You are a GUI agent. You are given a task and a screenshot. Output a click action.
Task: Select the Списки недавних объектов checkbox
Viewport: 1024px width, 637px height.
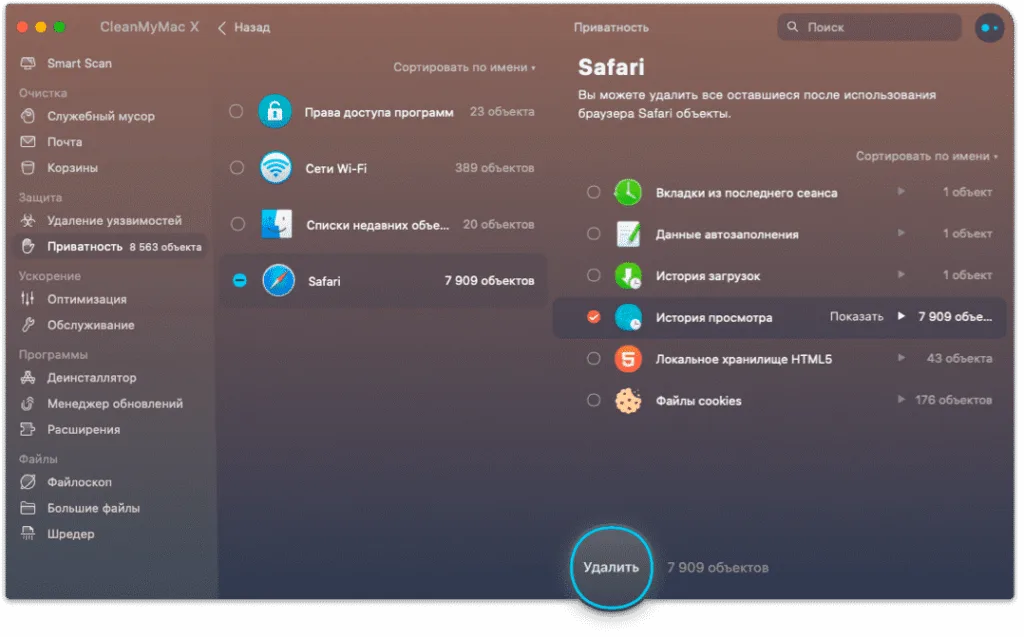[238, 224]
